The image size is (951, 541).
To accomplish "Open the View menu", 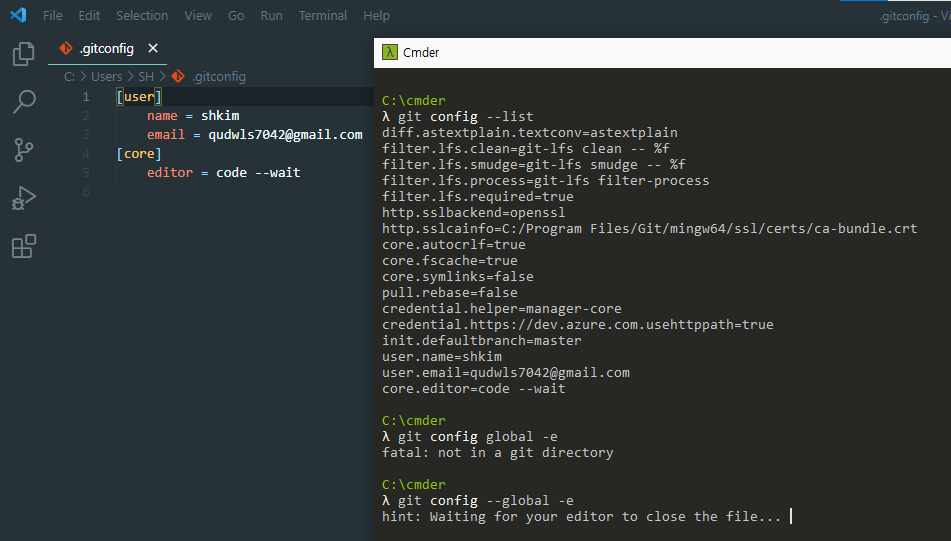I will [198, 16].
